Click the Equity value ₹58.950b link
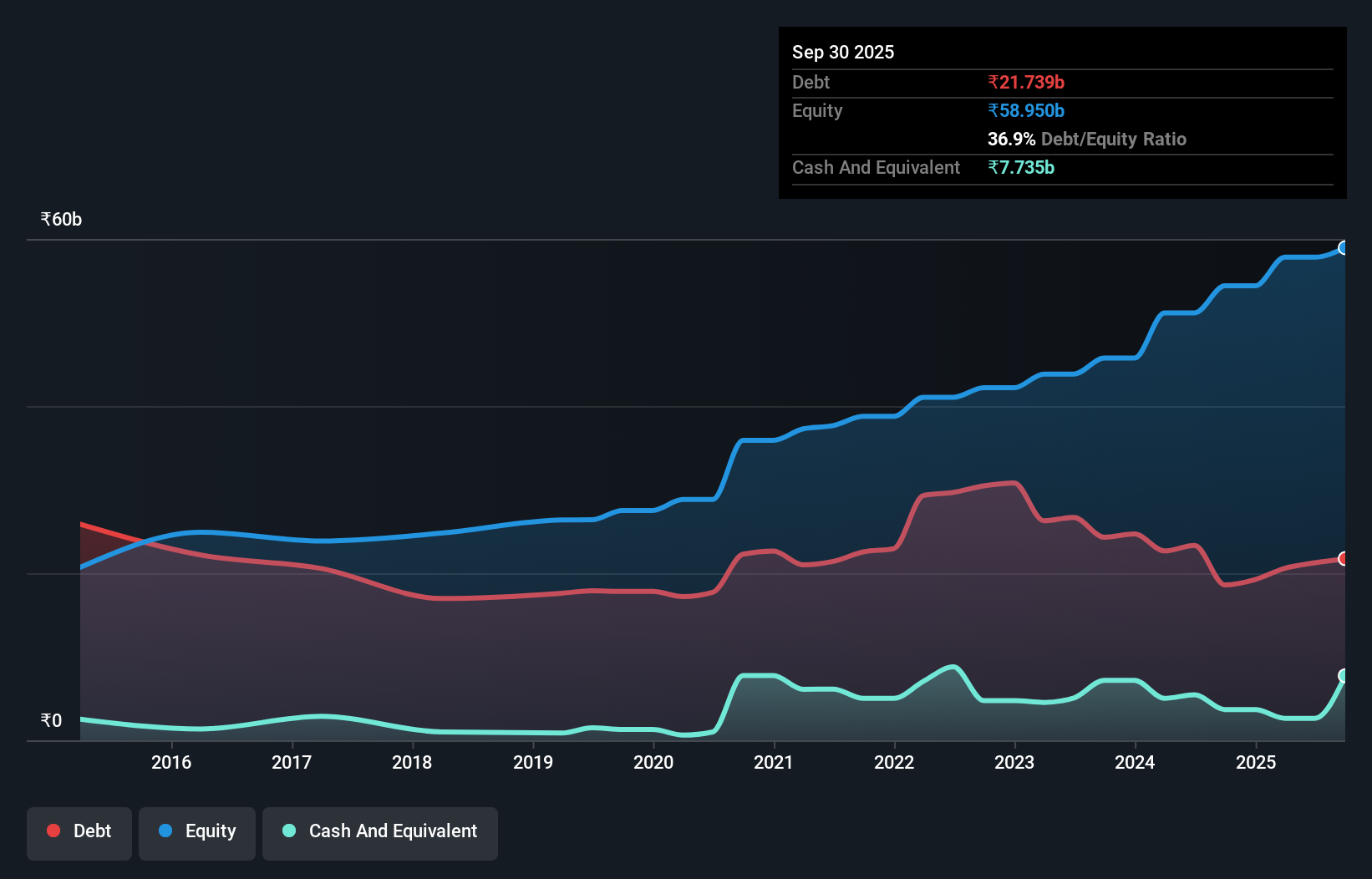The image size is (1372, 879). [1026, 110]
